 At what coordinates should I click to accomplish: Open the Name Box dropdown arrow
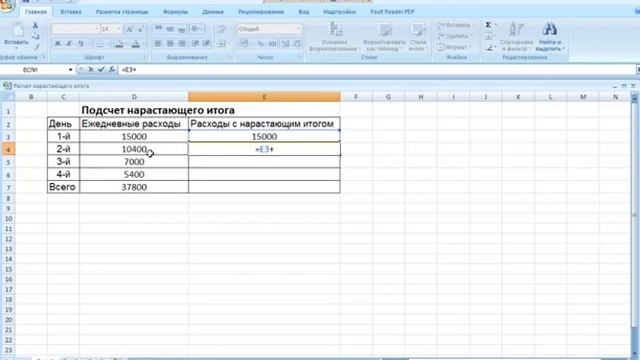coord(70,70)
